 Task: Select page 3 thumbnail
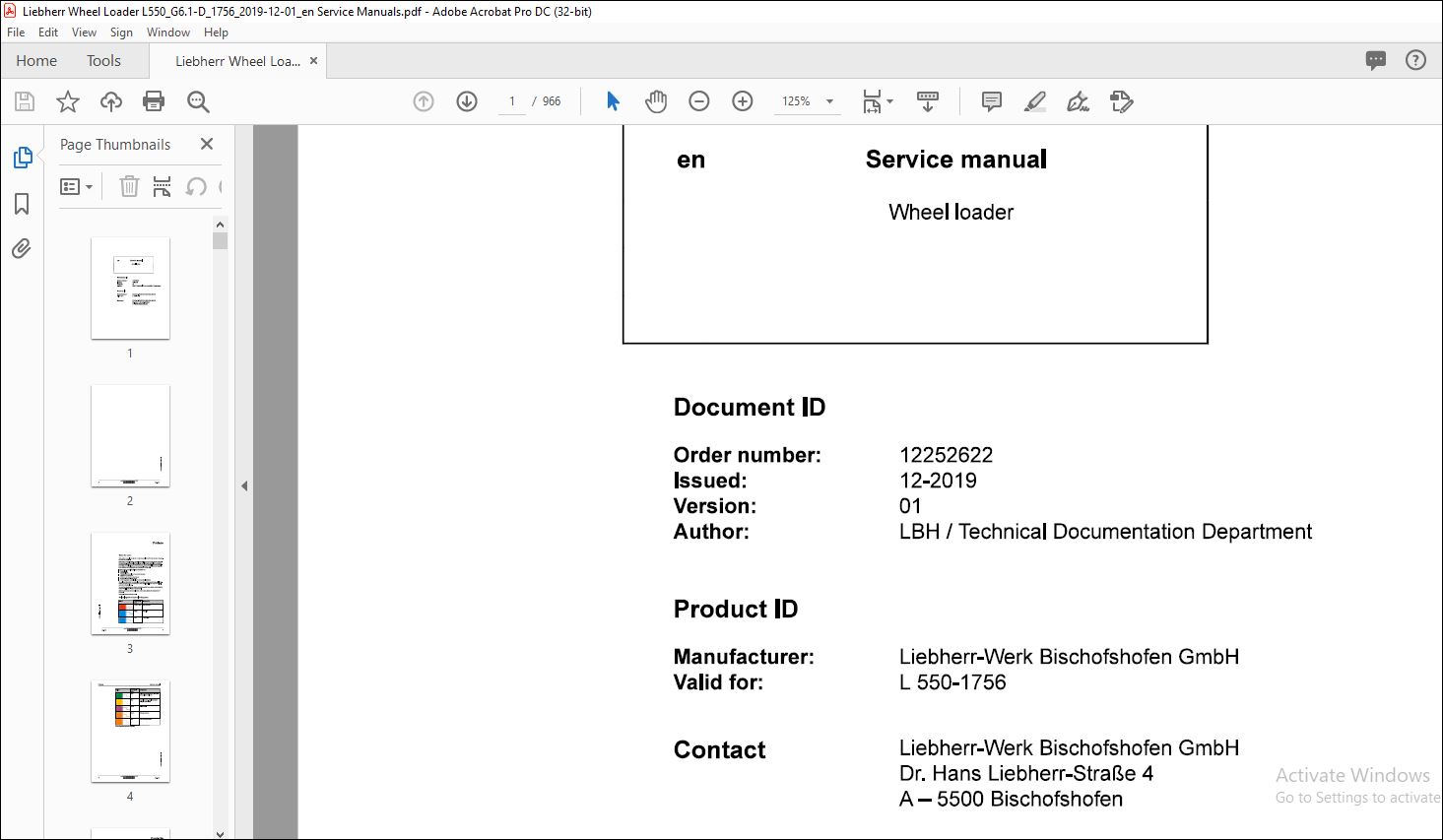pos(130,583)
